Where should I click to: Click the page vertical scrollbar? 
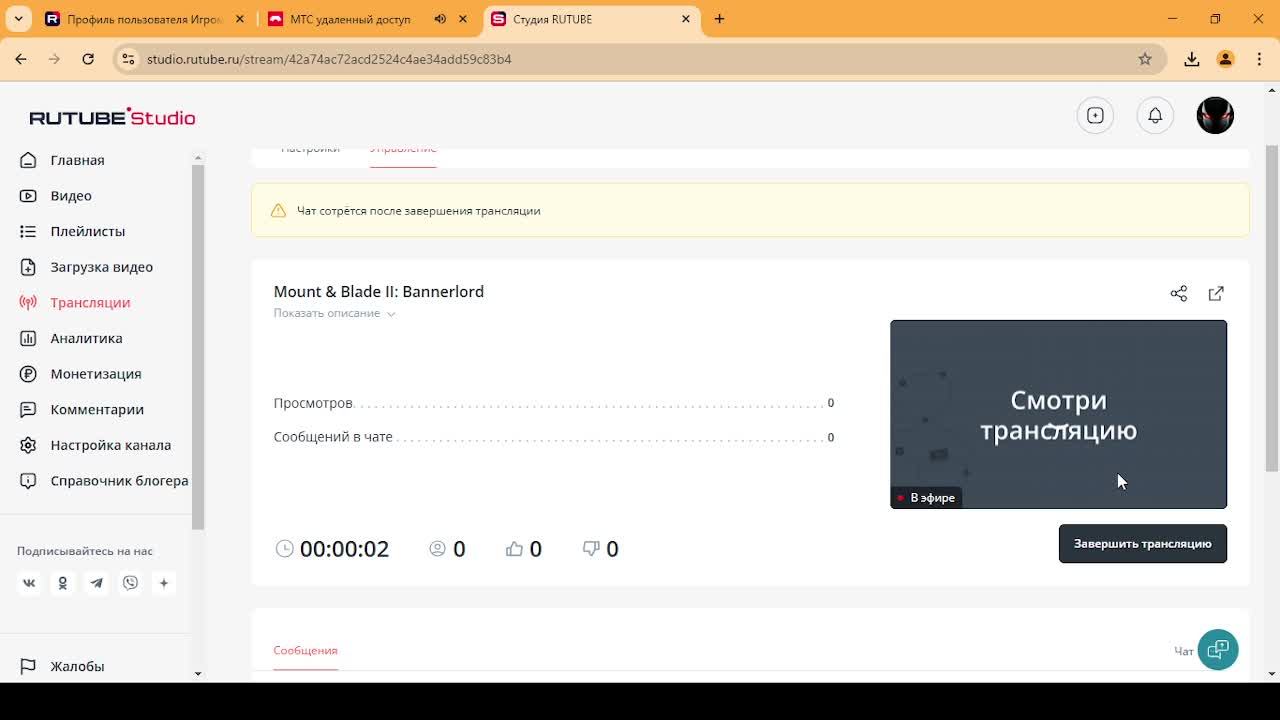1272,310
